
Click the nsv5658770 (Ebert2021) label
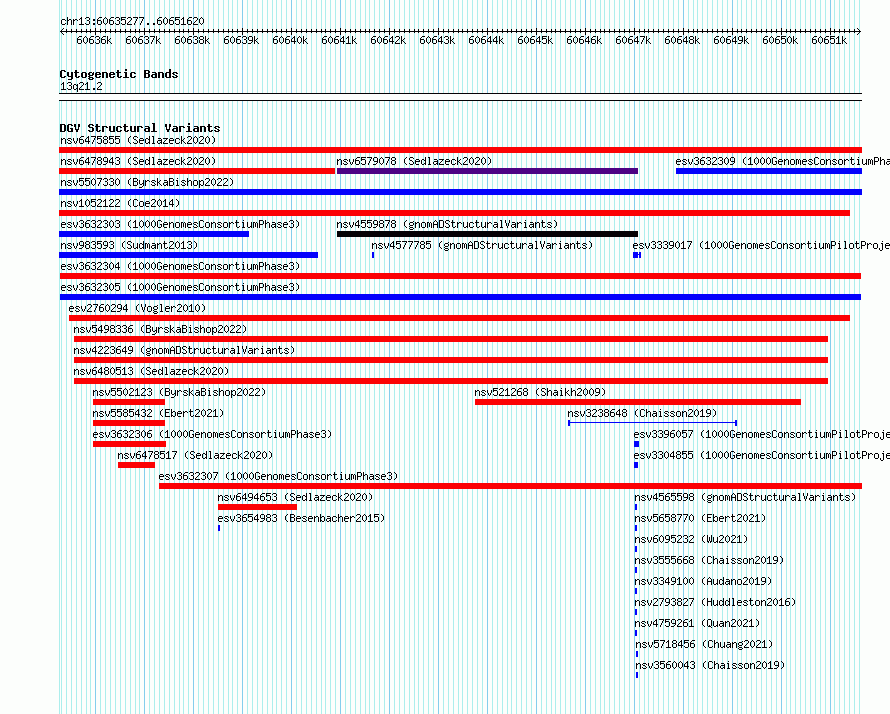pos(700,518)
